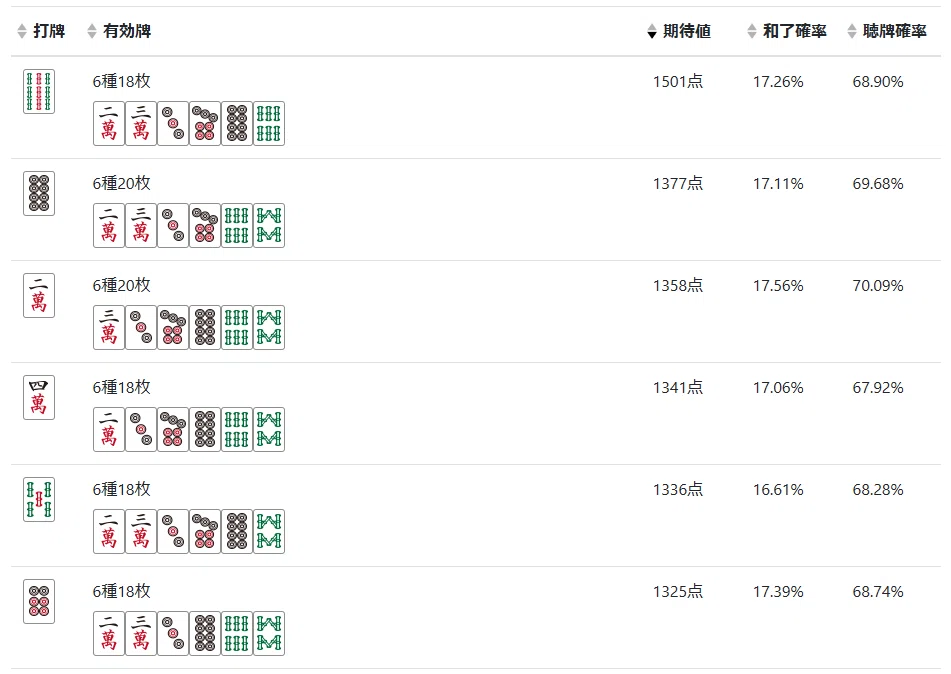Click the 6-pin discard tile in the last row
951x674 pixels.
(39, 601)
